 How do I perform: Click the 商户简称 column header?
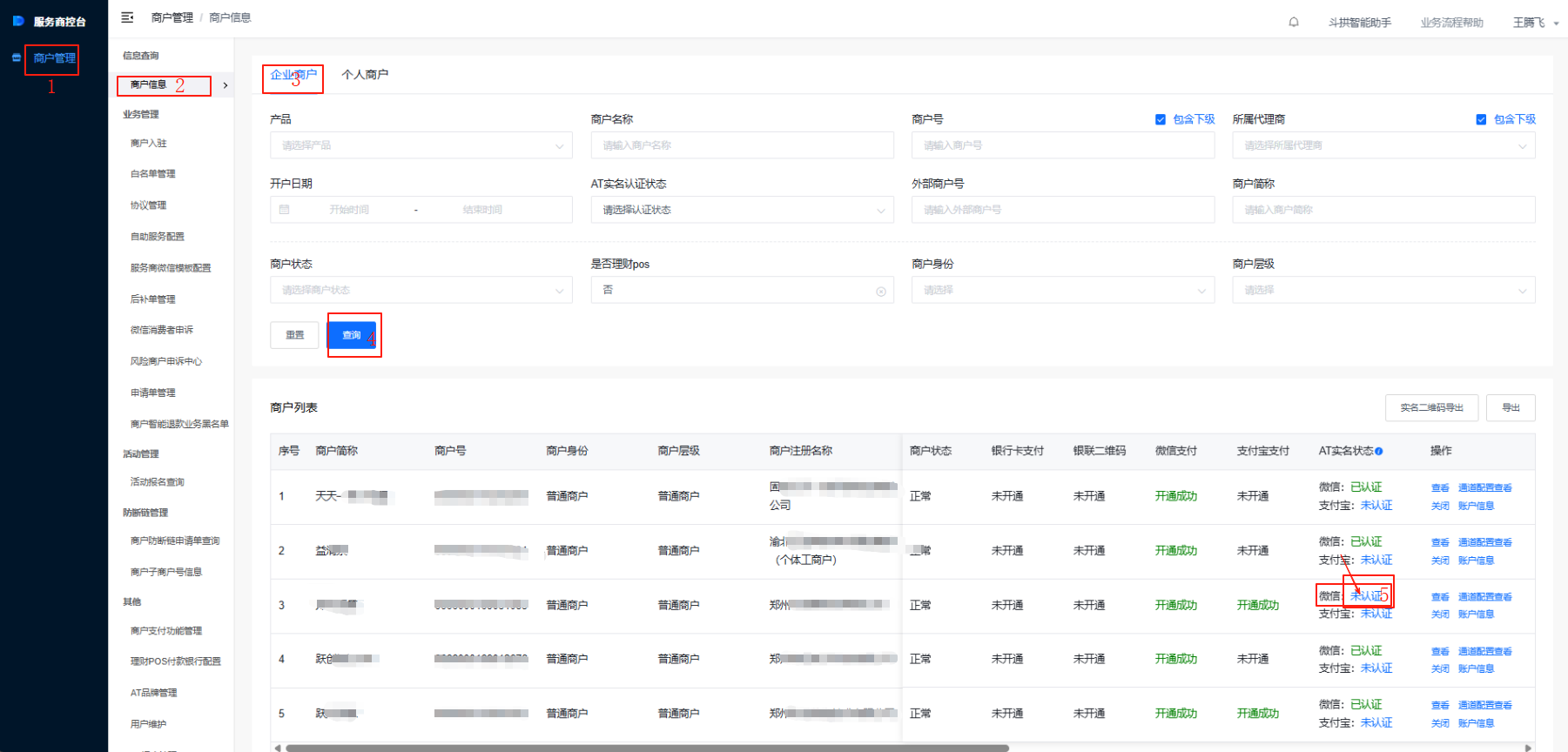(x=337, y=451)
